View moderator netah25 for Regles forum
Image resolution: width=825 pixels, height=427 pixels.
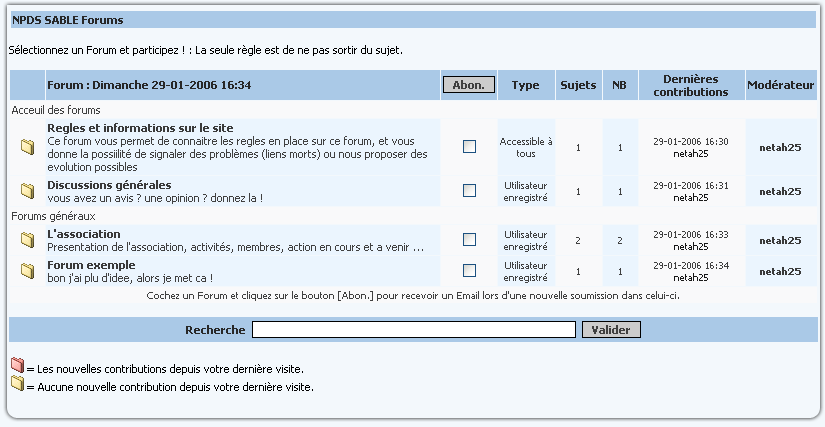[780, 148]
